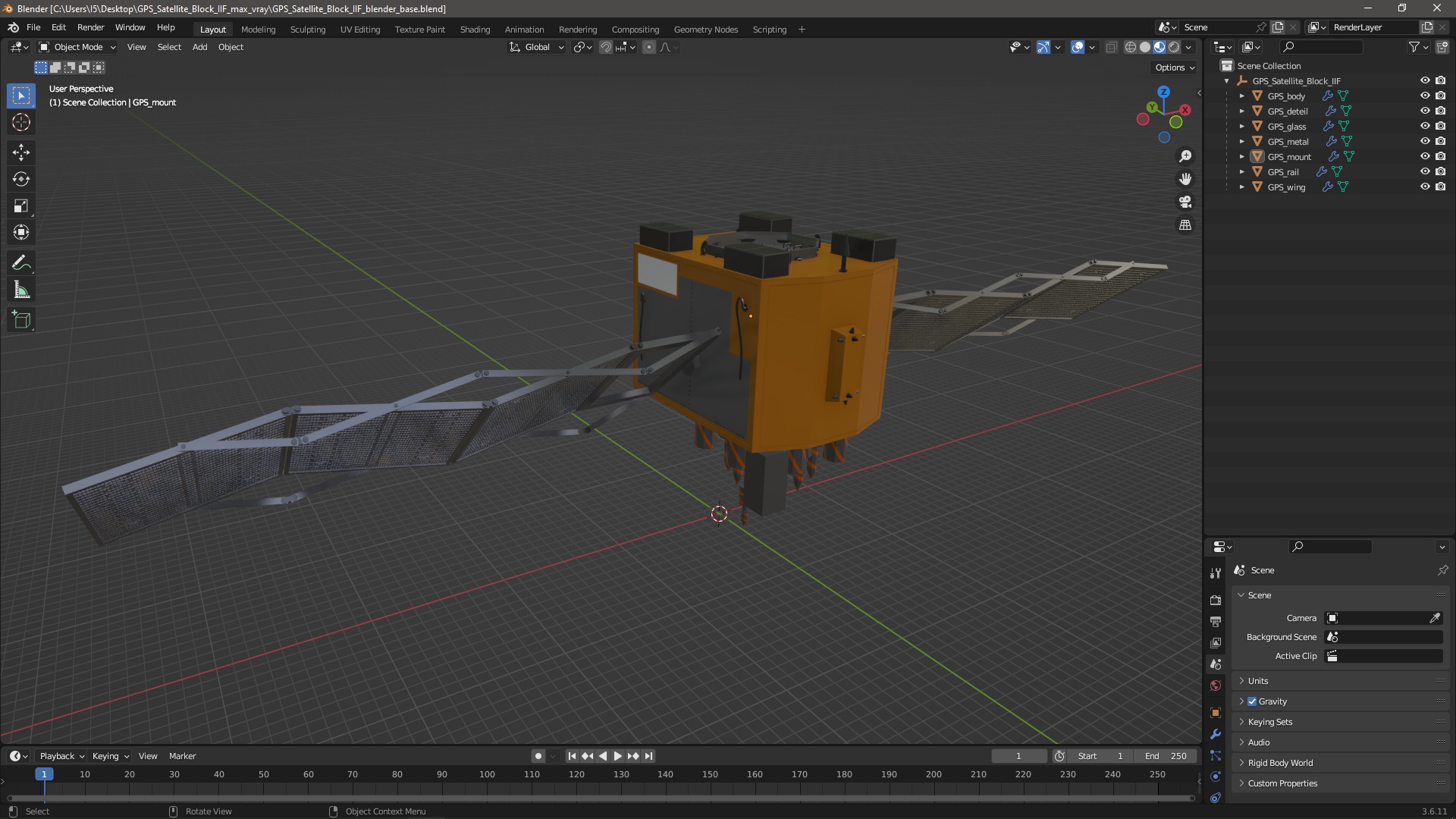
Task: Click the End frame field
Action: coord(1166,756)
